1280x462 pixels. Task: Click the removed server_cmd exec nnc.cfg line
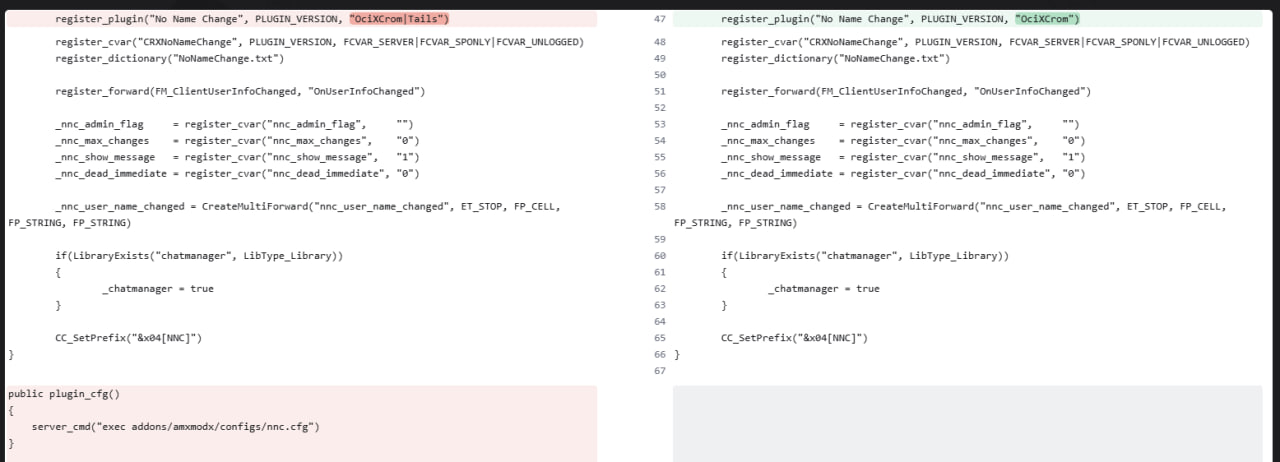pos(175,427)
